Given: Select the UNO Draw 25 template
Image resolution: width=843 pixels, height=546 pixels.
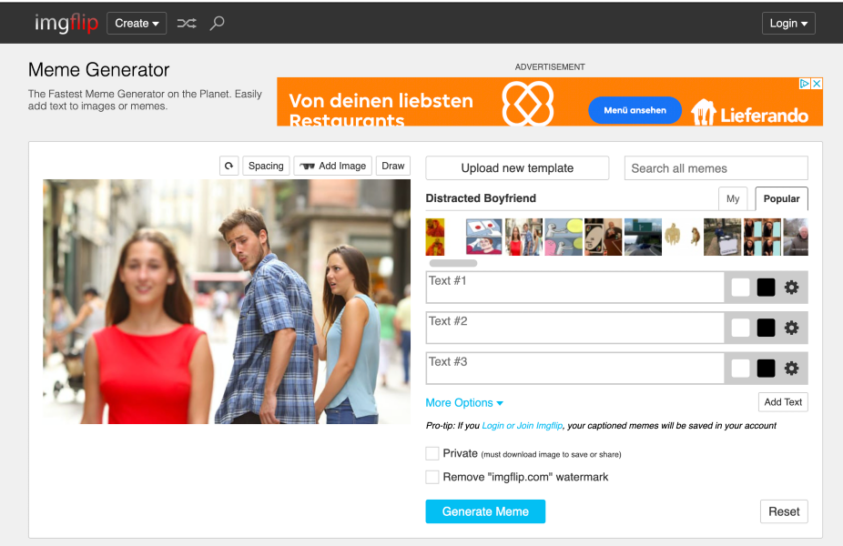Looking at the screenshot, I should coord(603,237).
